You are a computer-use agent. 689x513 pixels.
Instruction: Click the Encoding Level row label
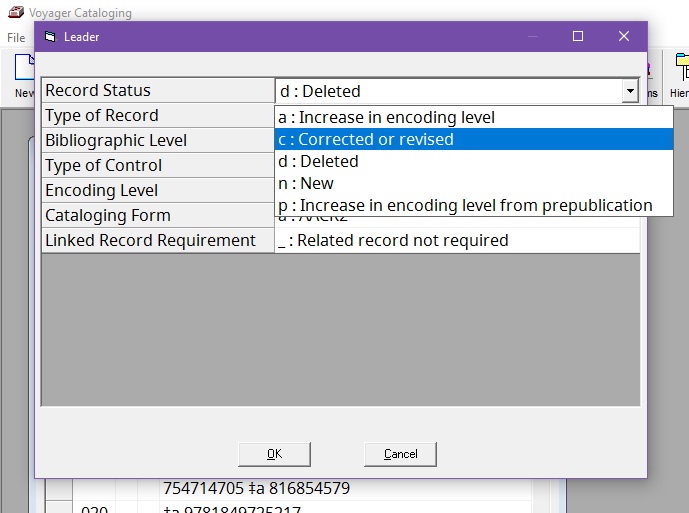158,191
